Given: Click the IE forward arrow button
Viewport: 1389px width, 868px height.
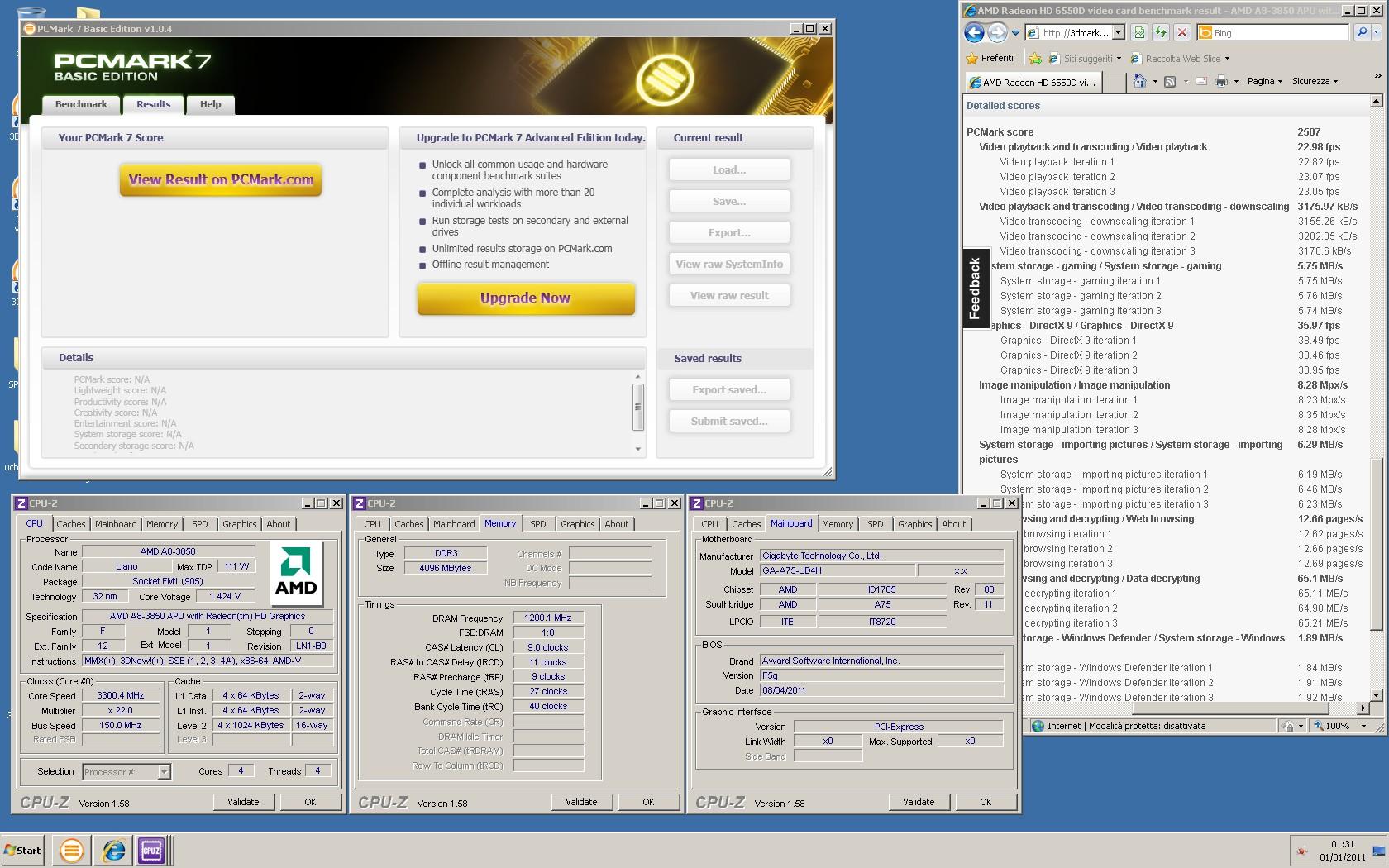Looking at the screenshot, I should click(x=997, y=33).
